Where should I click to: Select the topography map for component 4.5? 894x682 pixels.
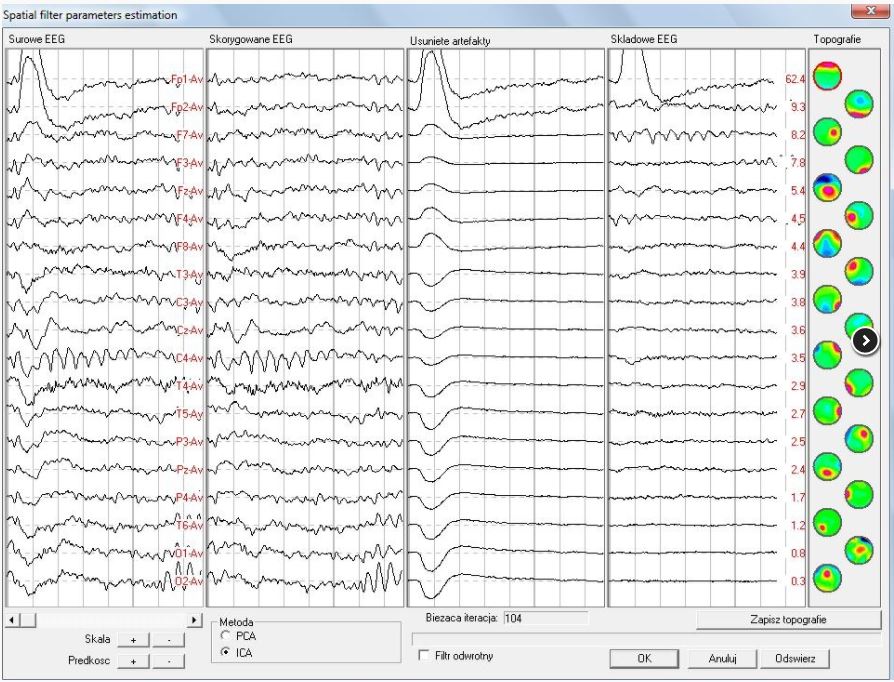coord(859,216)
